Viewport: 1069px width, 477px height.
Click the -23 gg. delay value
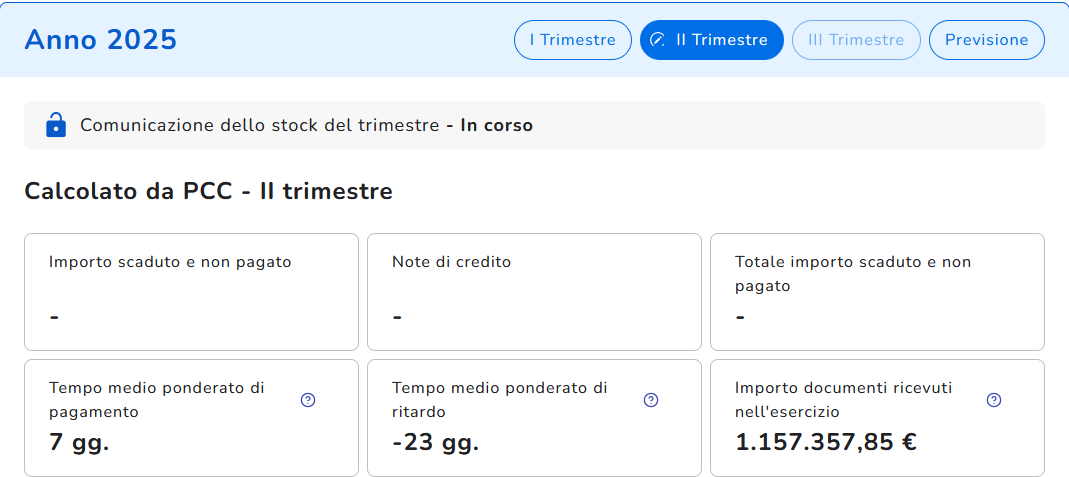(x=435, y=442)
